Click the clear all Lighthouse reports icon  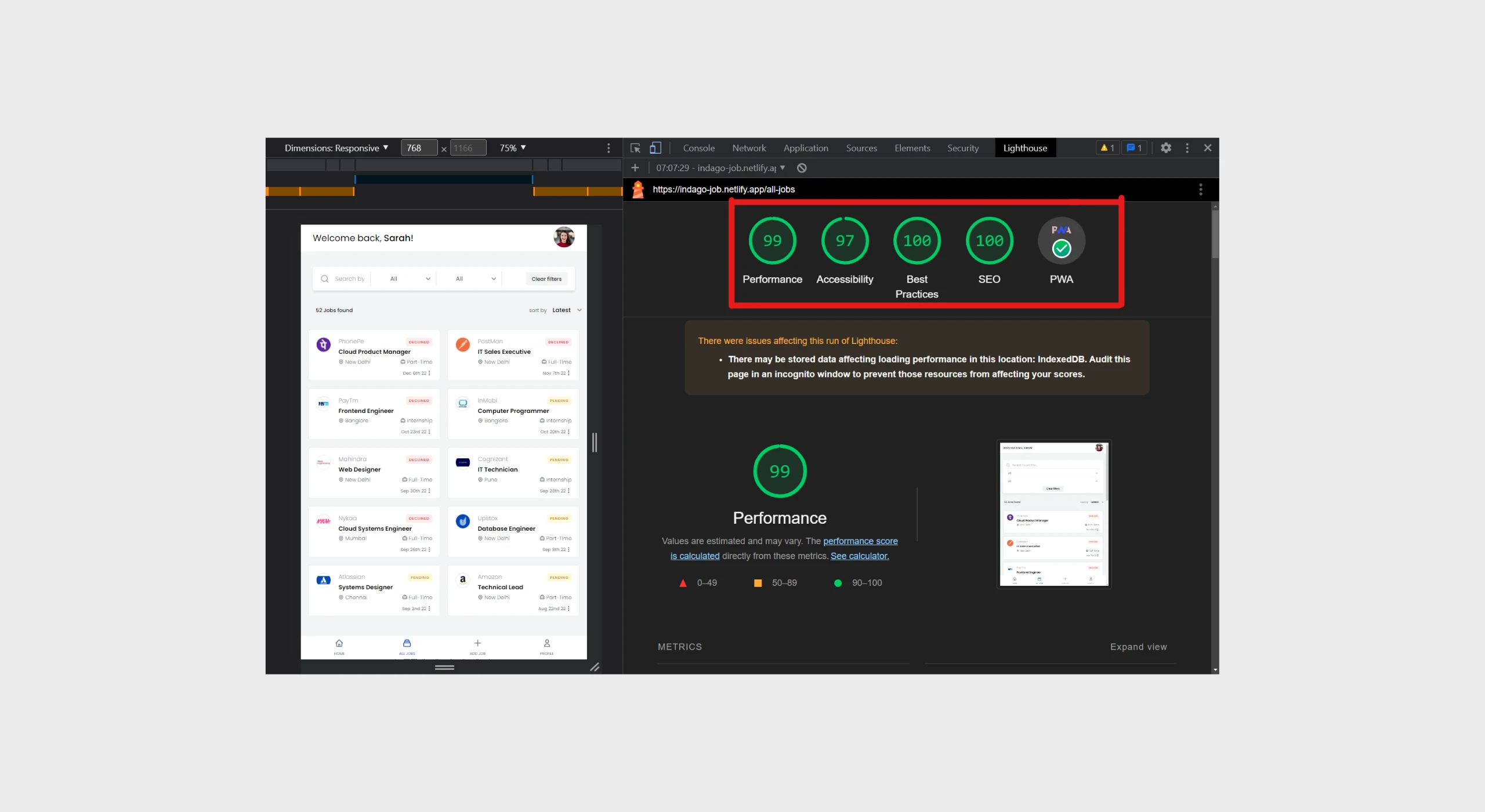click(x=802, y=168)
